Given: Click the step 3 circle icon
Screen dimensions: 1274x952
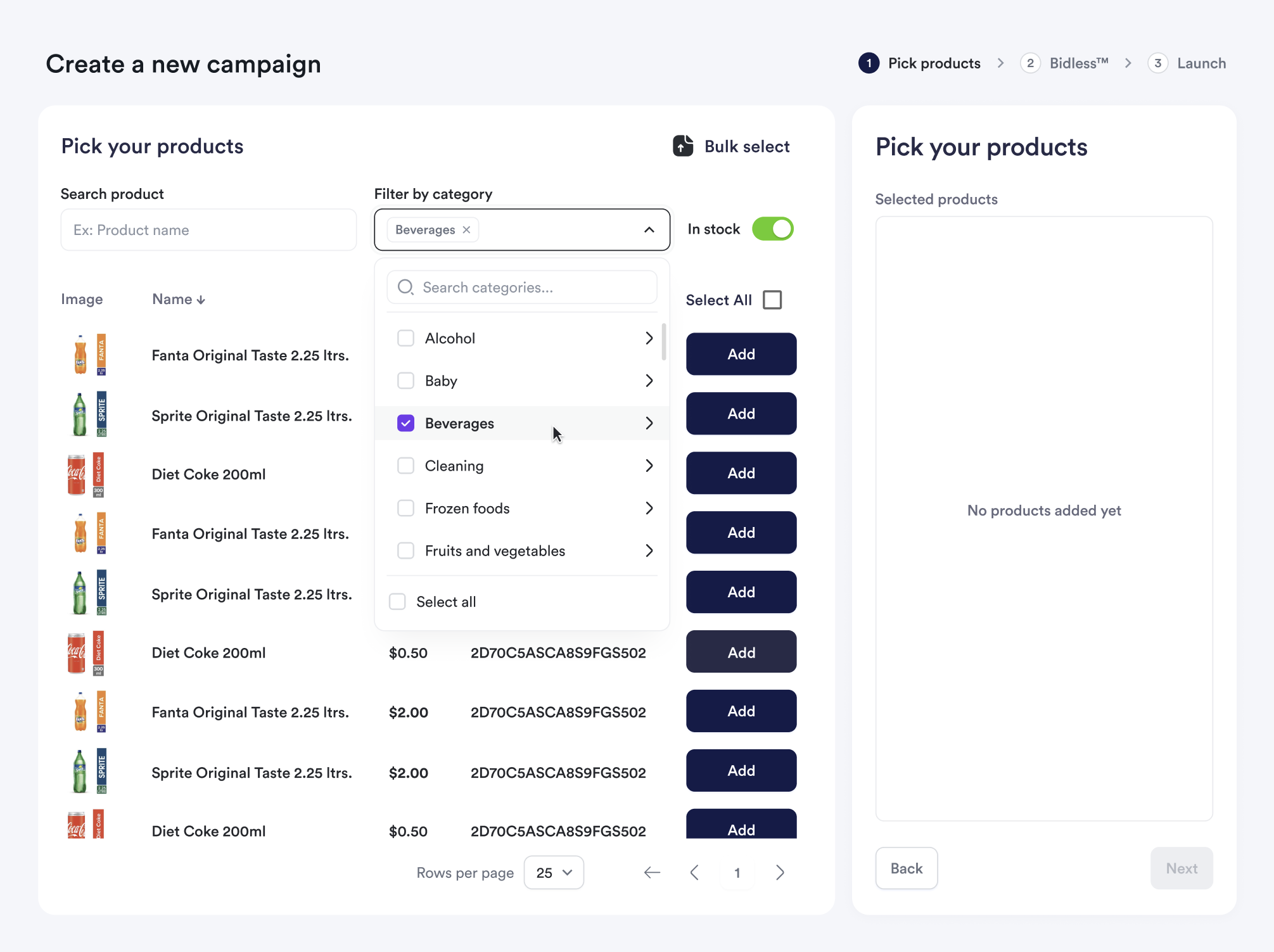Looking at the screenshot, I should click(1157, 63).
